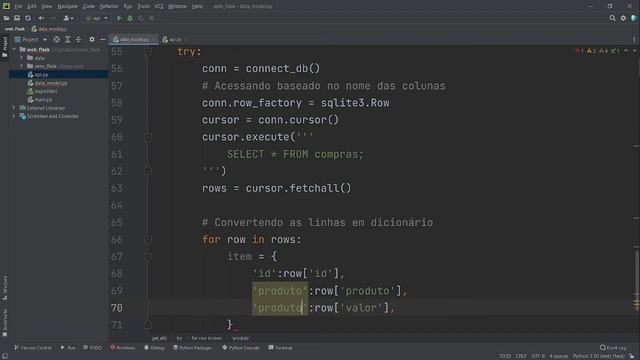Click Collapse All in Project panel
The height and width of the screenshot is (360, 640).
pos(78,40)
